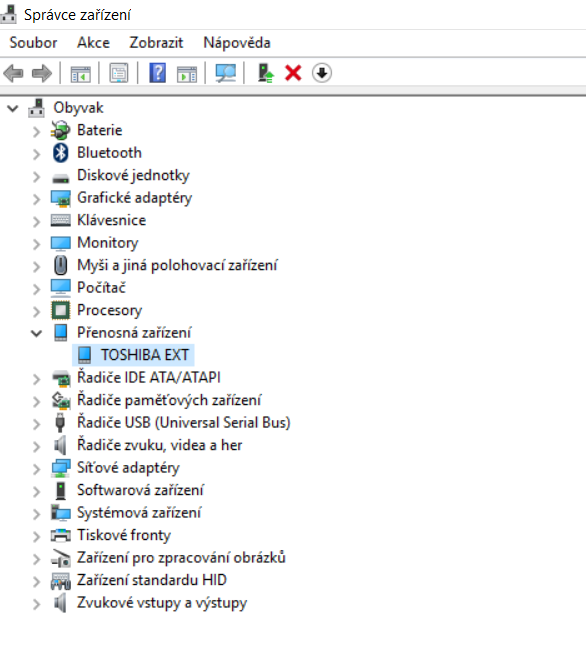
Task: Expand the Systémová zařízení category
Action: point(37,514)
